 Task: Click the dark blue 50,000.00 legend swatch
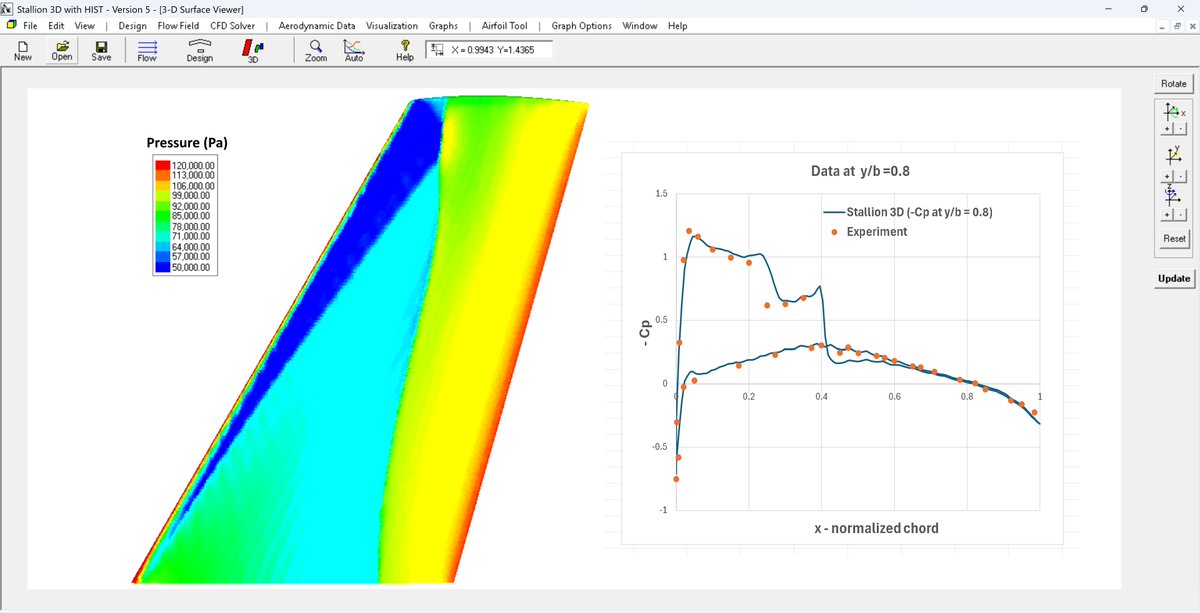point(163,268)
